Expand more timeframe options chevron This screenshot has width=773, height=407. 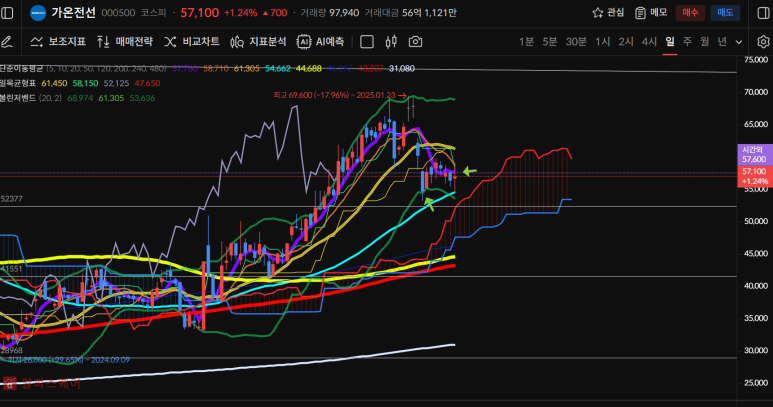point(738,42)
